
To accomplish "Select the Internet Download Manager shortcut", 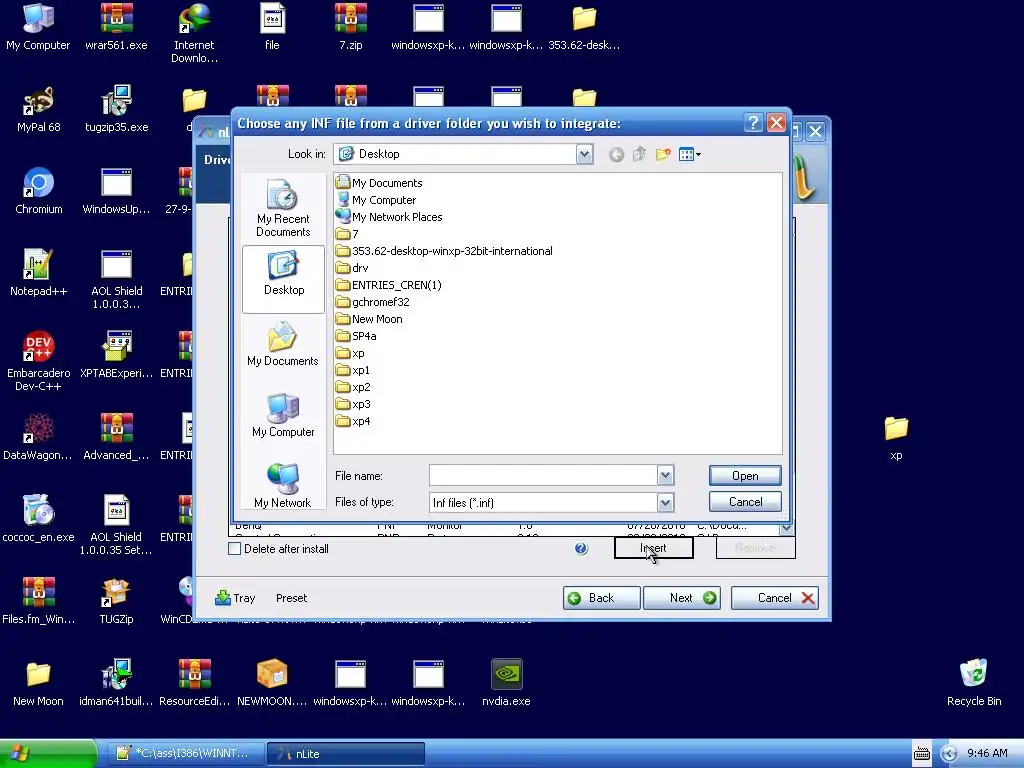I will pos(194,33).
